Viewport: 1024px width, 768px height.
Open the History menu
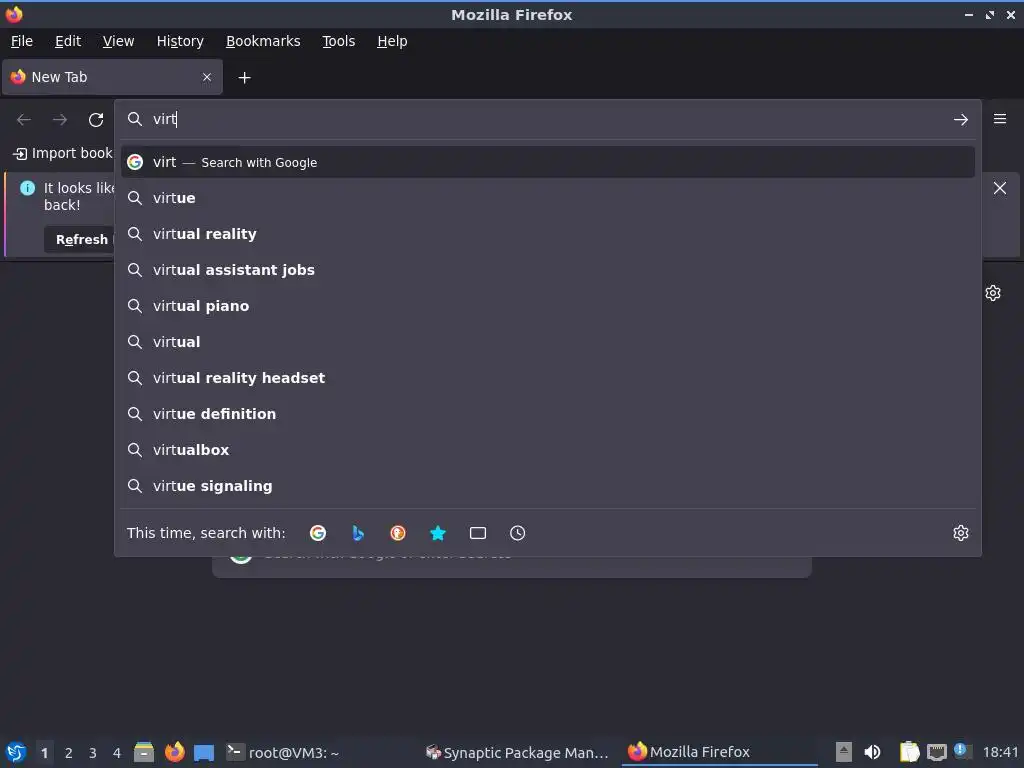(x=180, y=41)
